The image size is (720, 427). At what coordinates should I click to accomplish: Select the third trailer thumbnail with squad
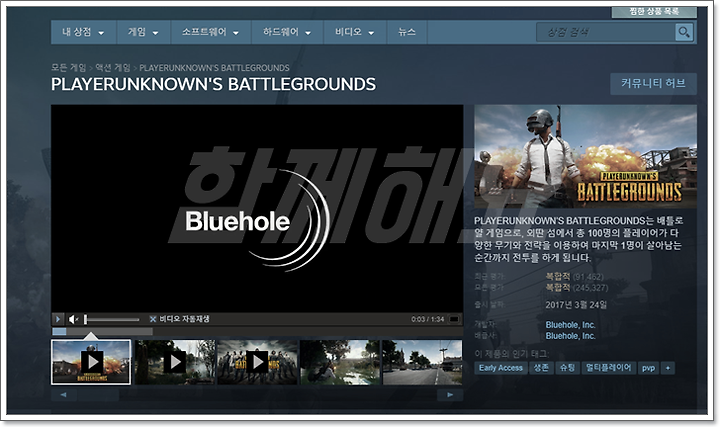(x=258, y=362)
